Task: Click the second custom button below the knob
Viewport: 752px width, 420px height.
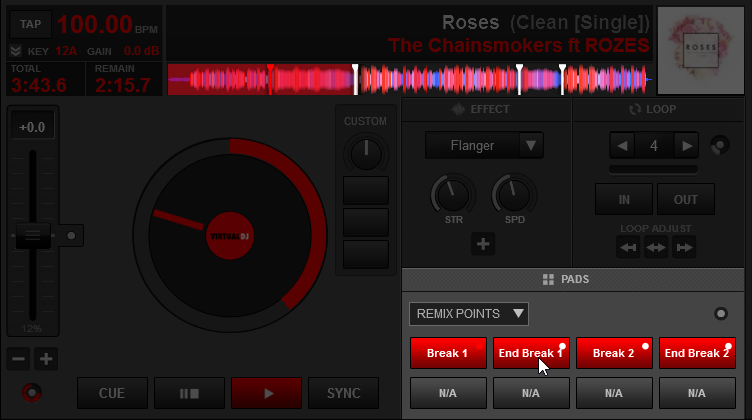Action: [366, 222]
